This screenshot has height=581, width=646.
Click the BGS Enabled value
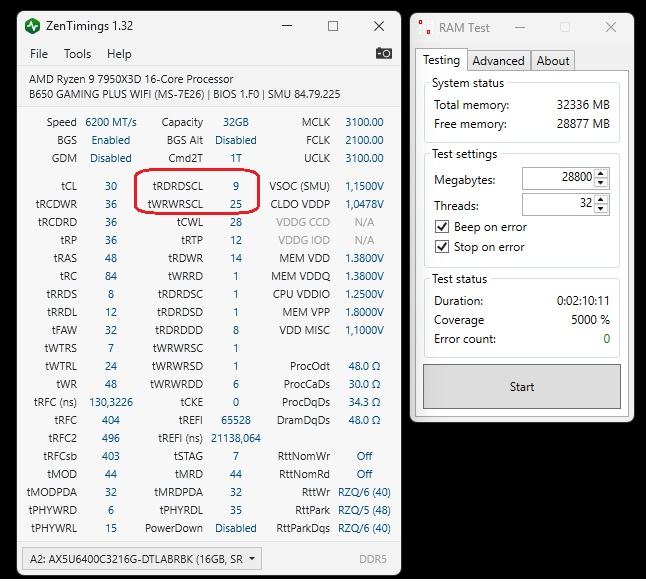111,141
